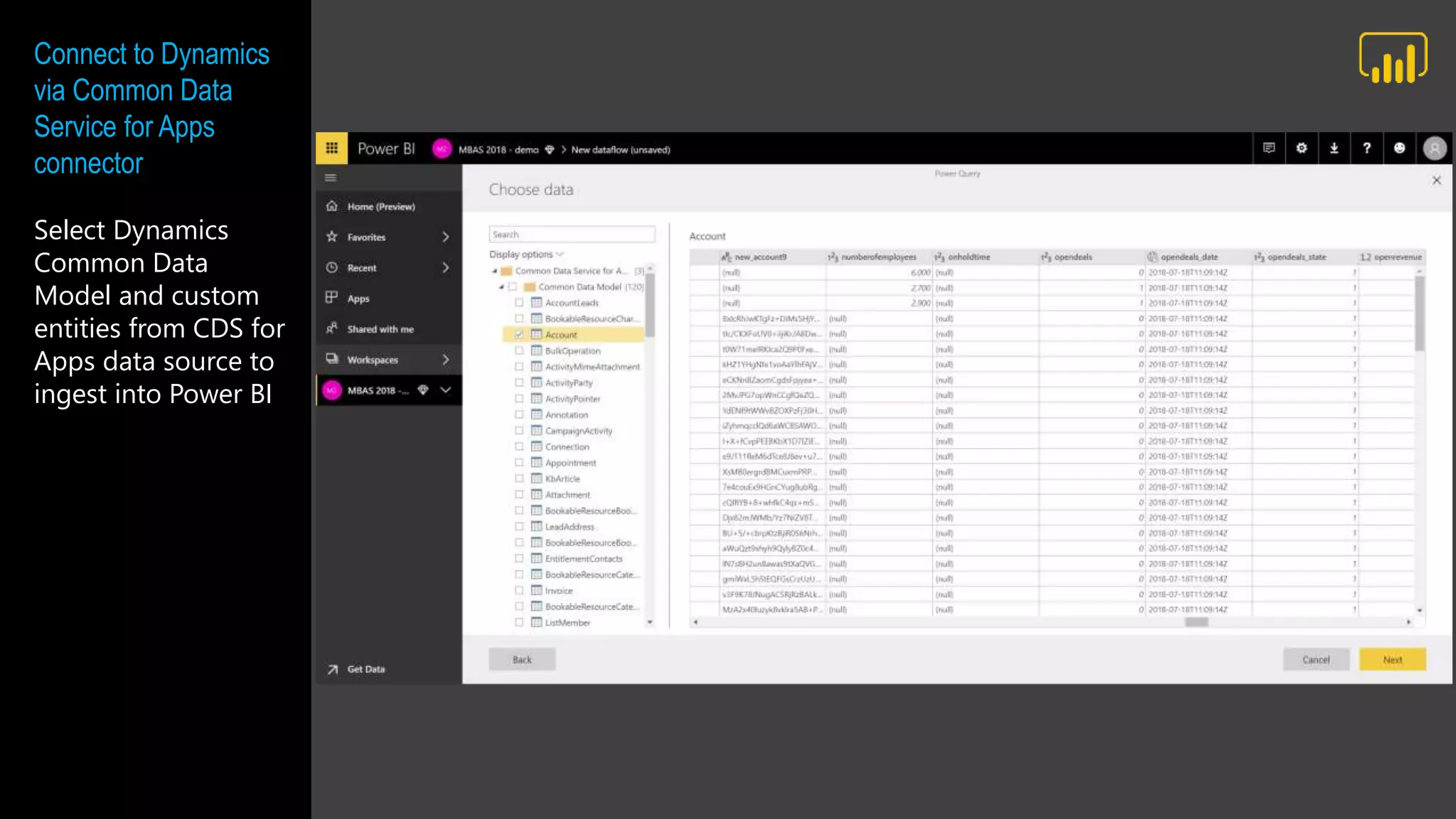This screenshot has height=819, width=1456.
Task: Expand the Display options dropdown
Action: point(526,255)
